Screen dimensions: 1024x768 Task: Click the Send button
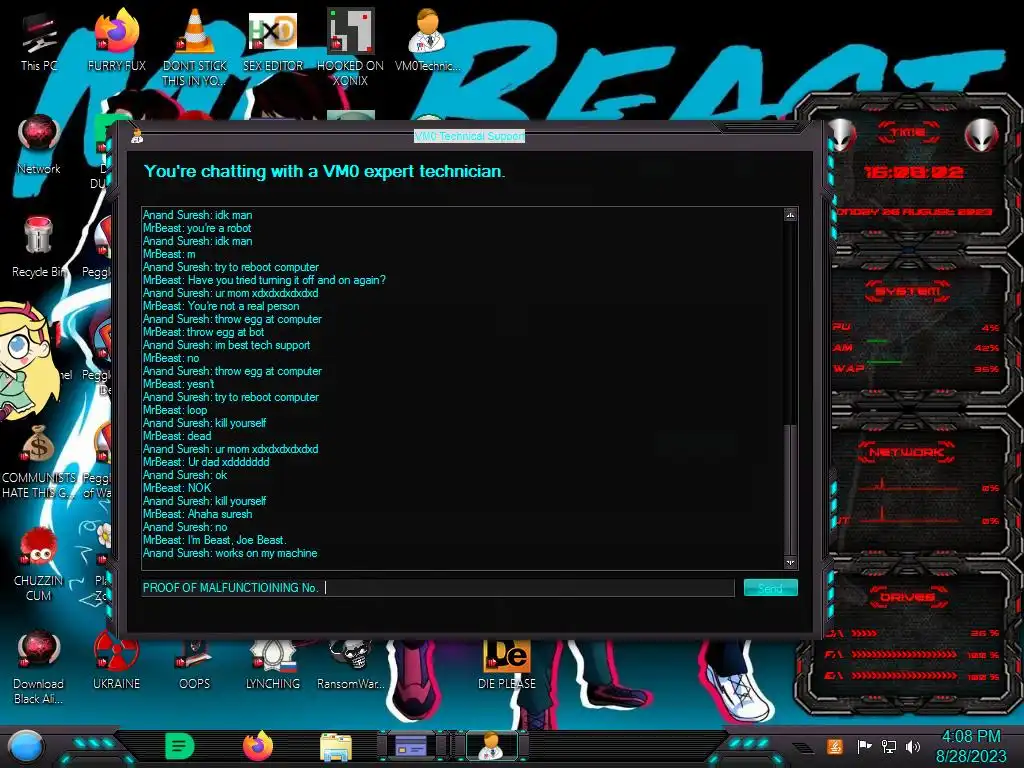771,588
